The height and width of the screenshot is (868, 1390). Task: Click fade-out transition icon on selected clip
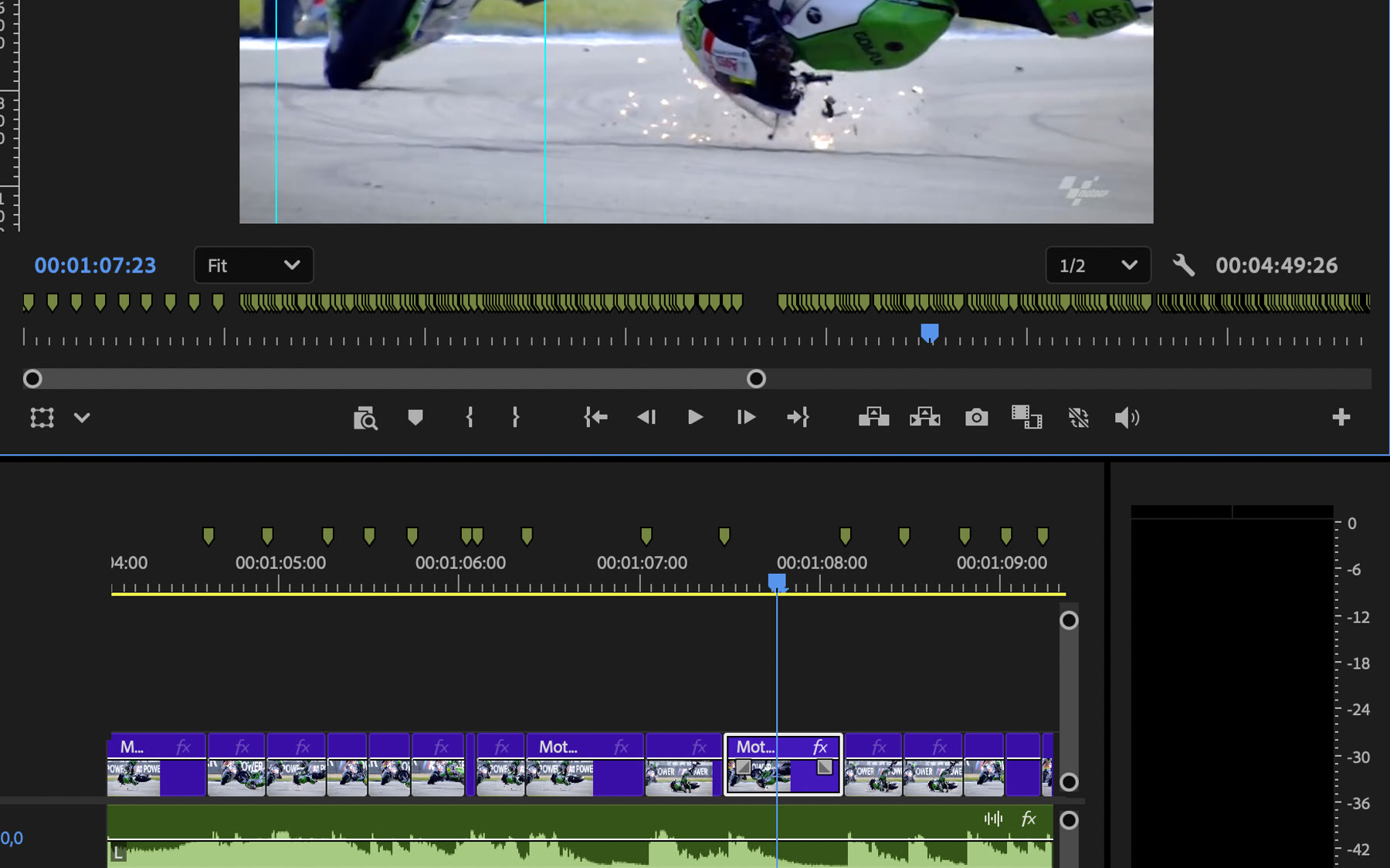(x=825, y=767)
